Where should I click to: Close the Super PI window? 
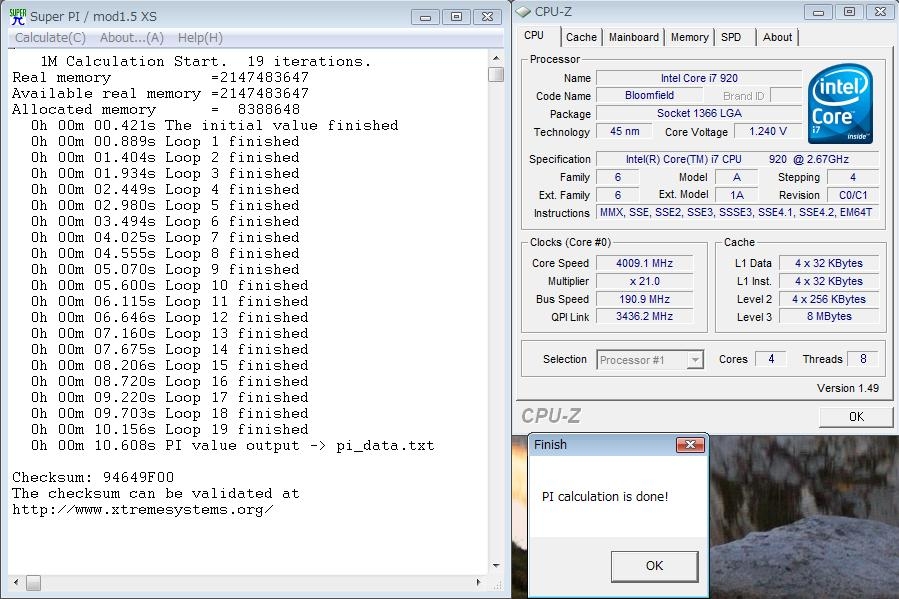pos(488,16)
